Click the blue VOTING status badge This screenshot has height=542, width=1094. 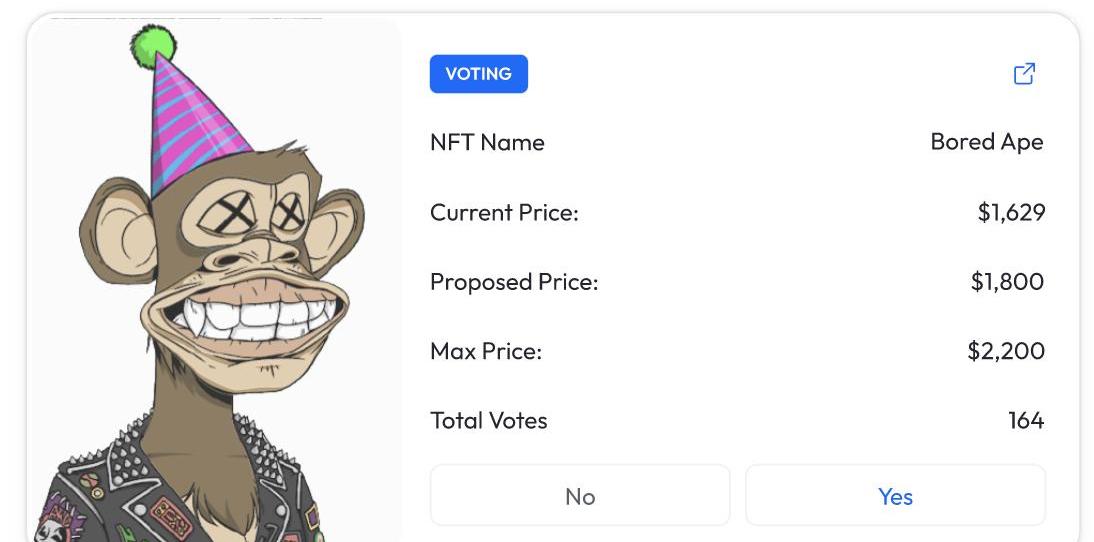(x=478, y=74)
